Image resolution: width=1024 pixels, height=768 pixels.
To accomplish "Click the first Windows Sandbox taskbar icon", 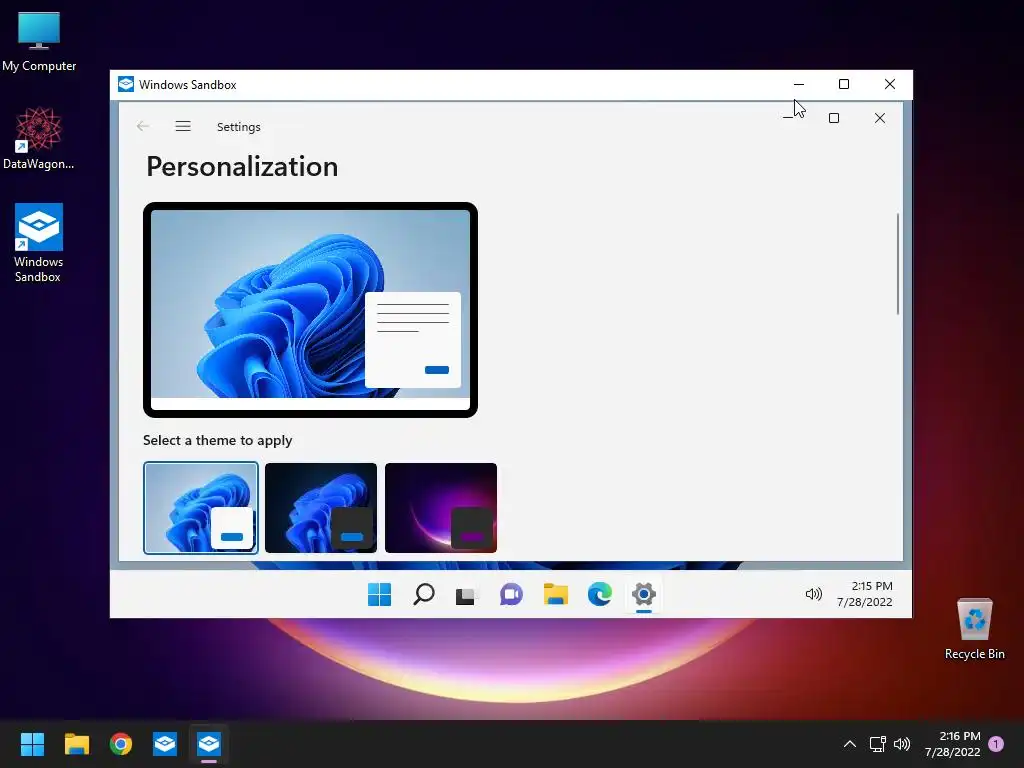I will [x=165, y=744].
